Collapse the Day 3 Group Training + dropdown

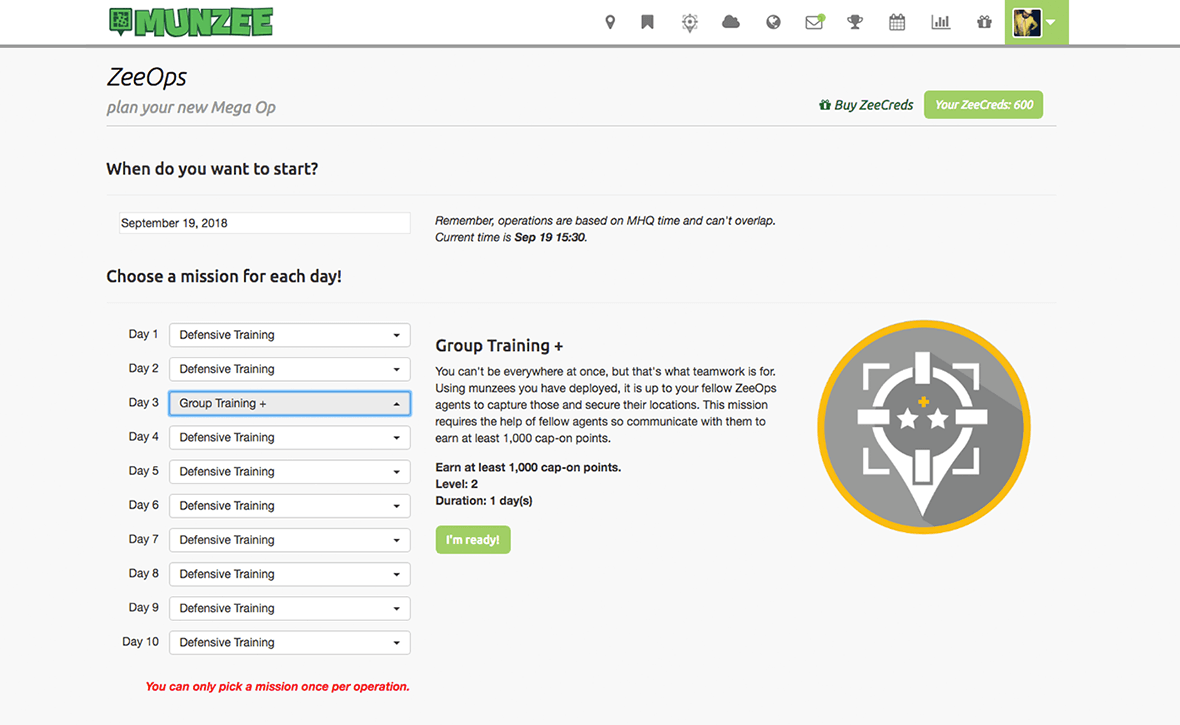[x=290, y=404]
